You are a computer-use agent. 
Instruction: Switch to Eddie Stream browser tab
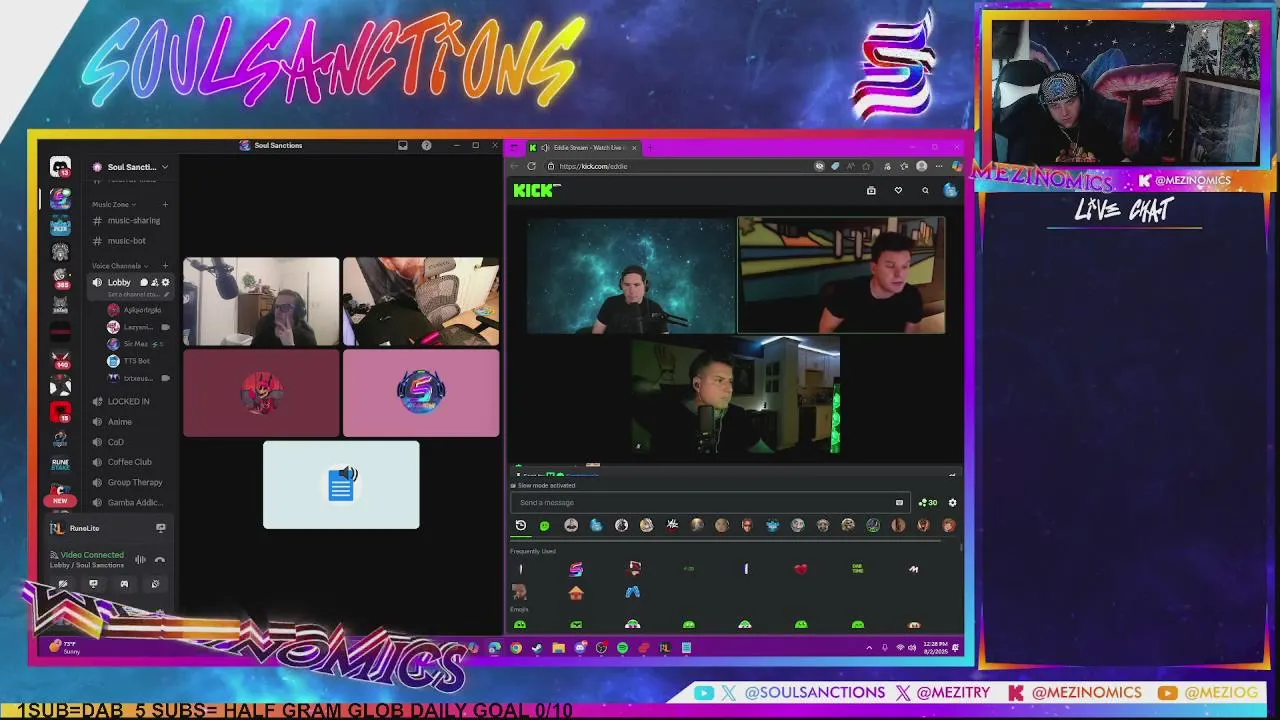pyautogui.click(x=582, y=148)
